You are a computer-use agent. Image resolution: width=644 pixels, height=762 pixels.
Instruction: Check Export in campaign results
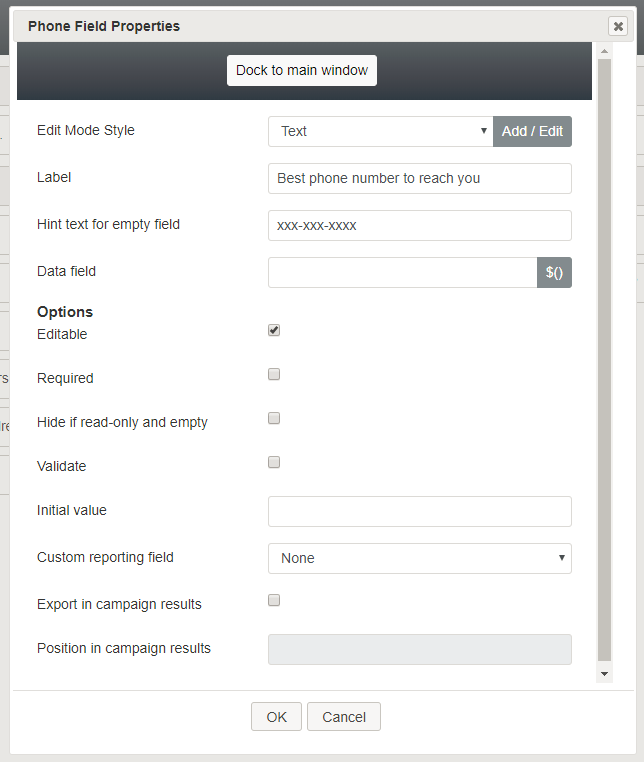[x=274, y=600]
